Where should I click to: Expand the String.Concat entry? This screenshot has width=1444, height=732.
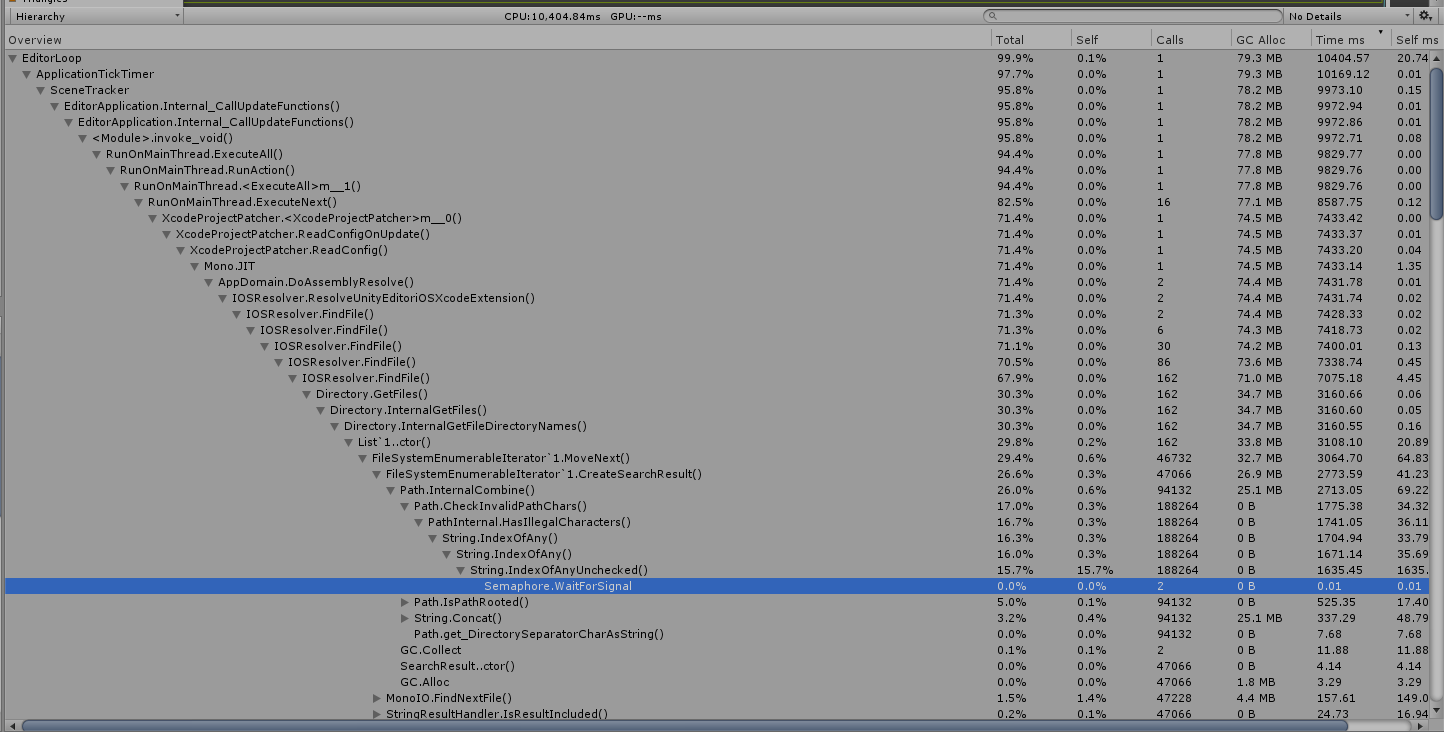405,618
